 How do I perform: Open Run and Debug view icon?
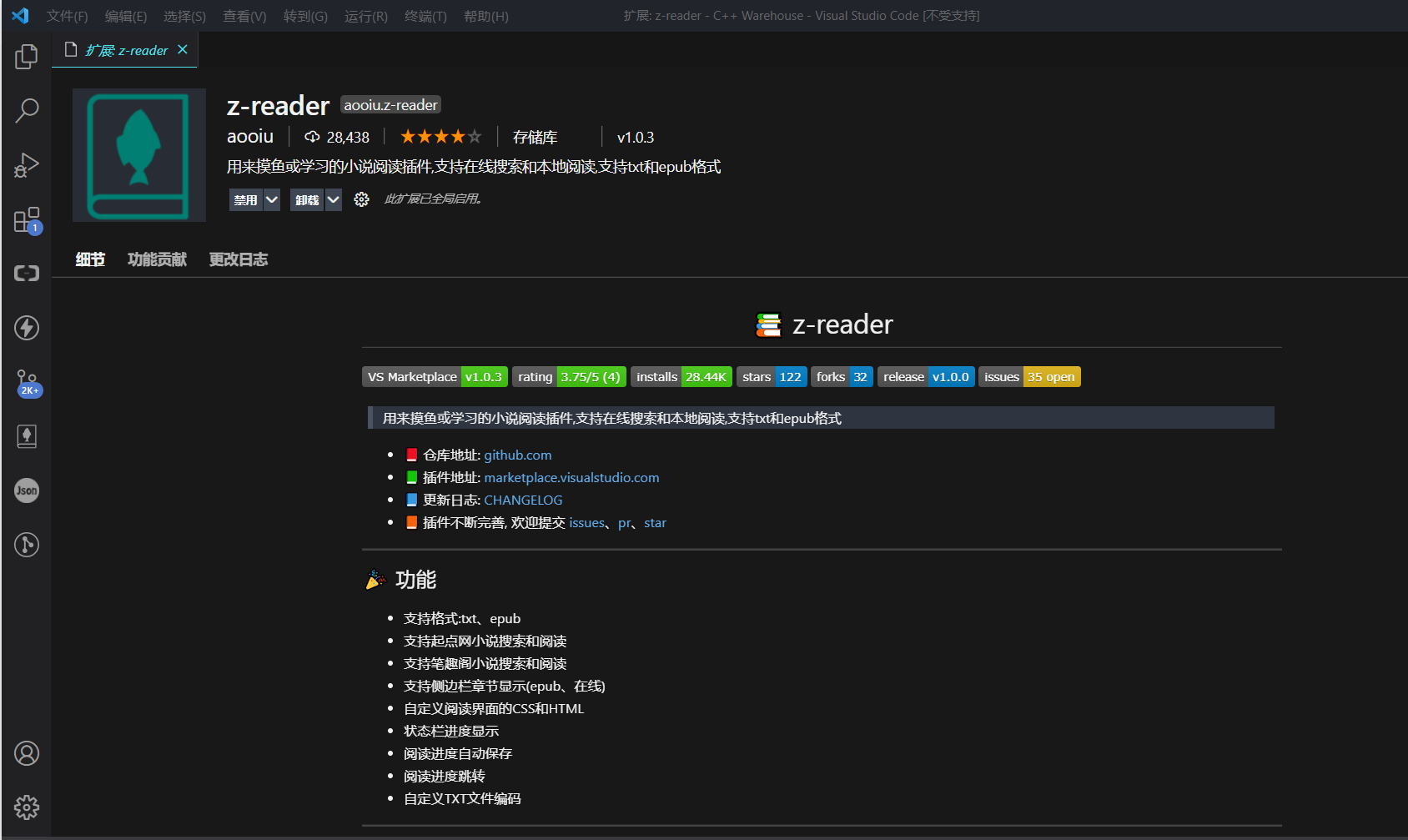[x=27, y=165]
